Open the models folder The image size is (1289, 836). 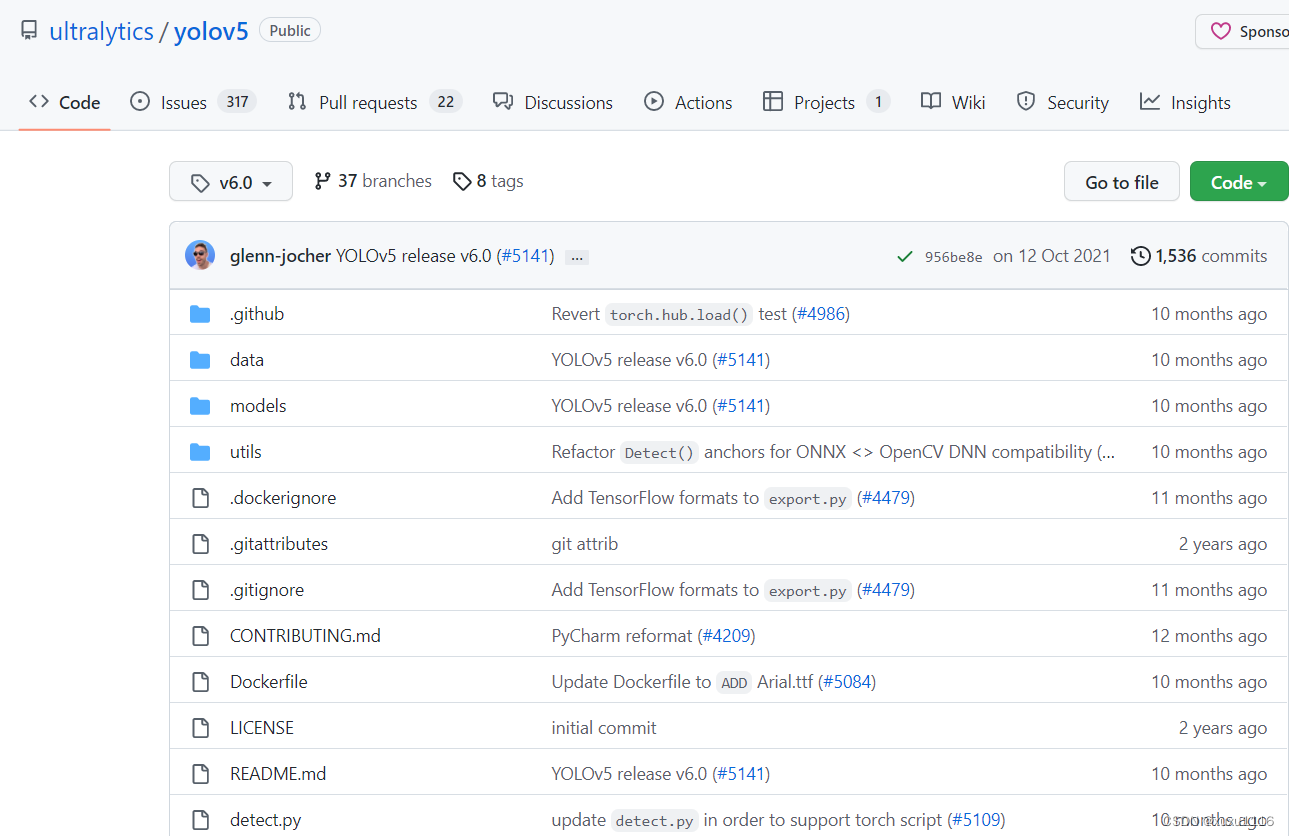point(258,406)
